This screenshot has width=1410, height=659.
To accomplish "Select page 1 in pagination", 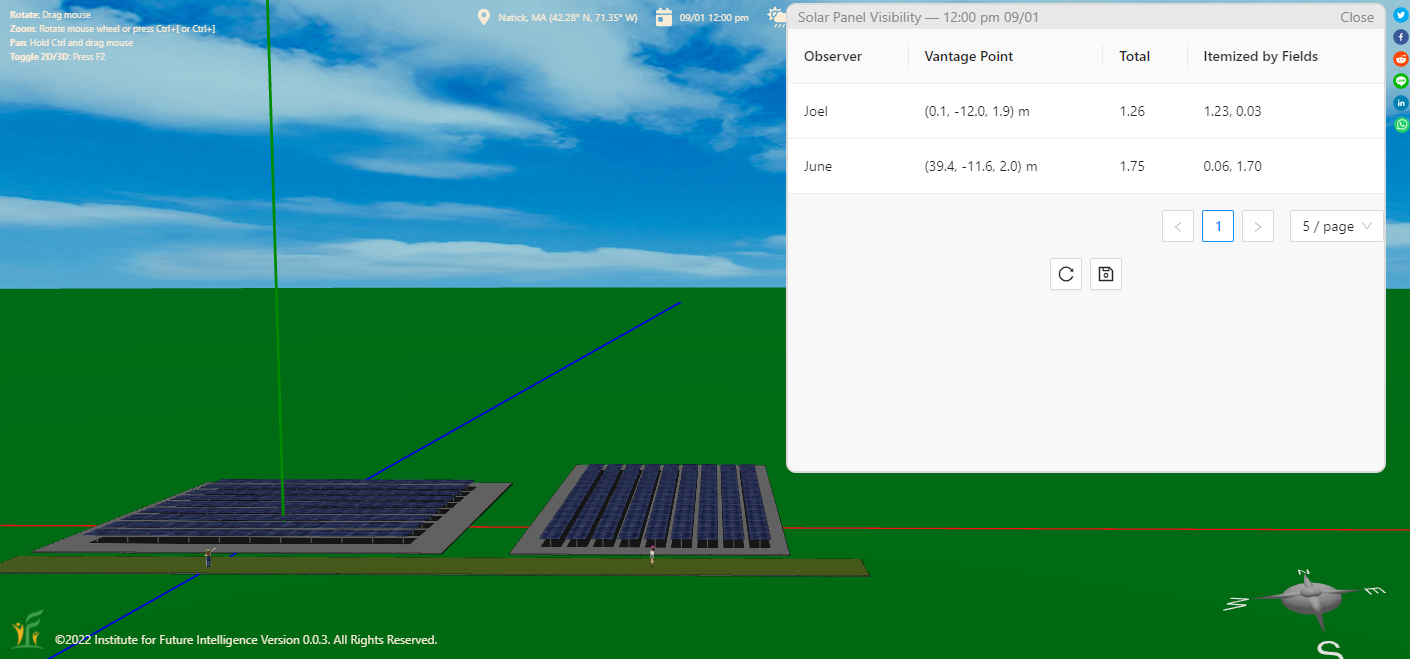I will coord(1218,226).
